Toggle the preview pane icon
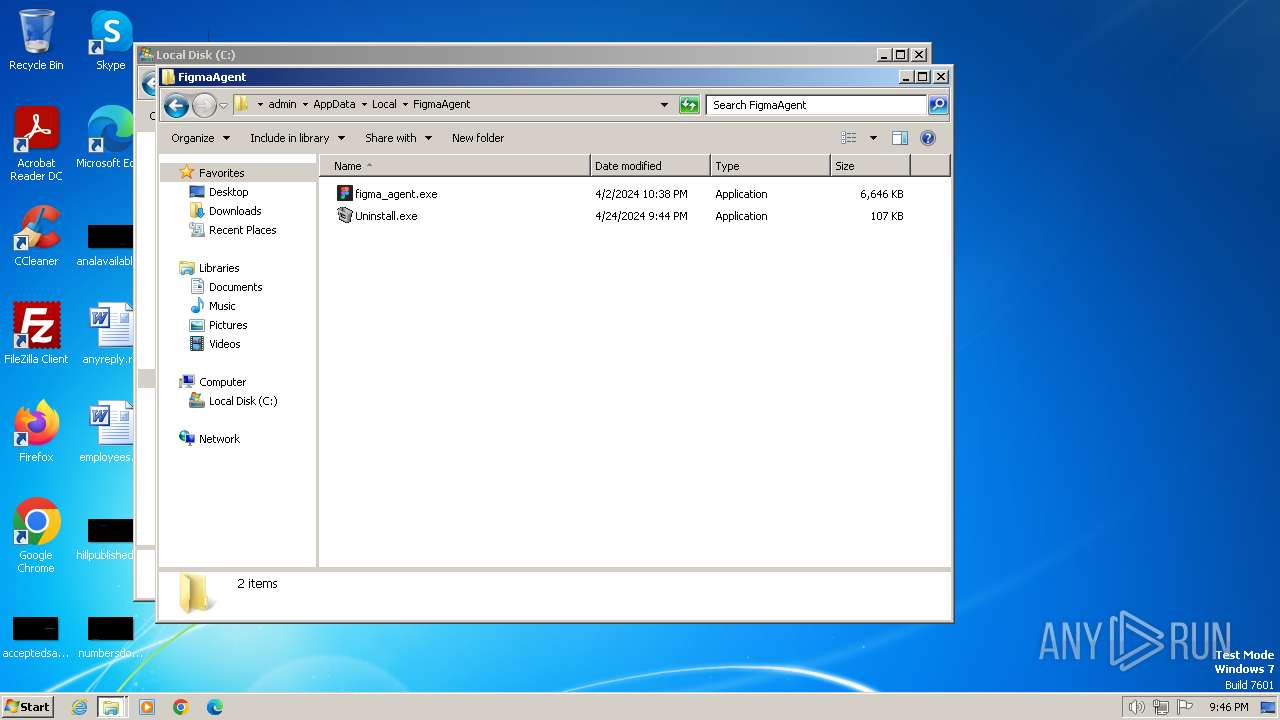The height and width of the screenshot is (720, 1280). click(900, 138)
